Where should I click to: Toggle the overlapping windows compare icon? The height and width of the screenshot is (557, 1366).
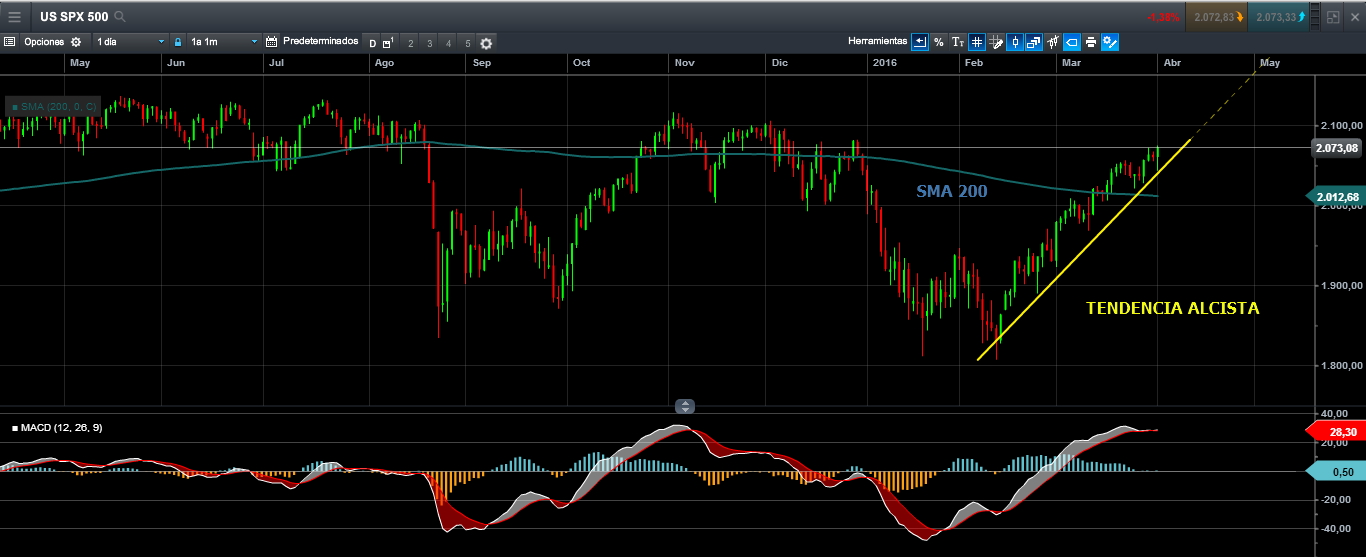1034,42
